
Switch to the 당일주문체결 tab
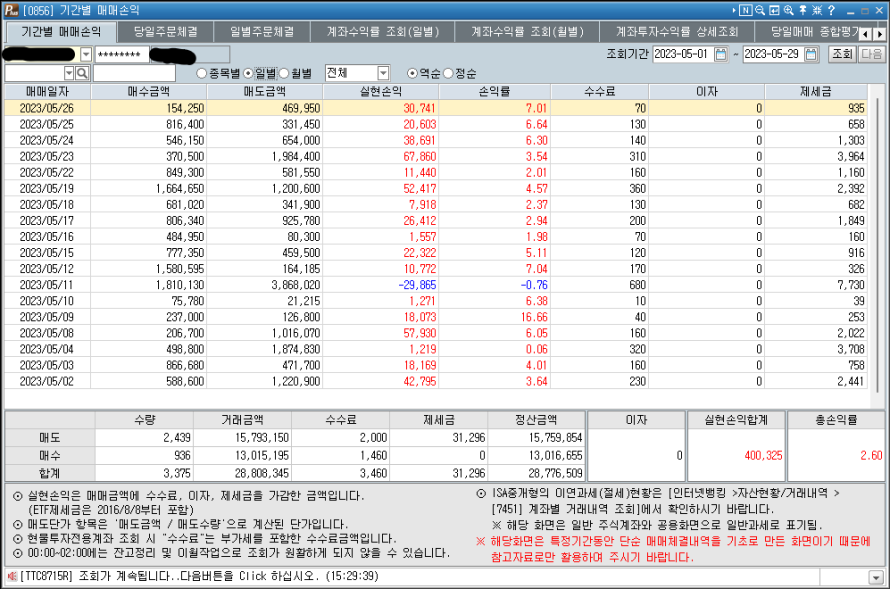point(165,32)
